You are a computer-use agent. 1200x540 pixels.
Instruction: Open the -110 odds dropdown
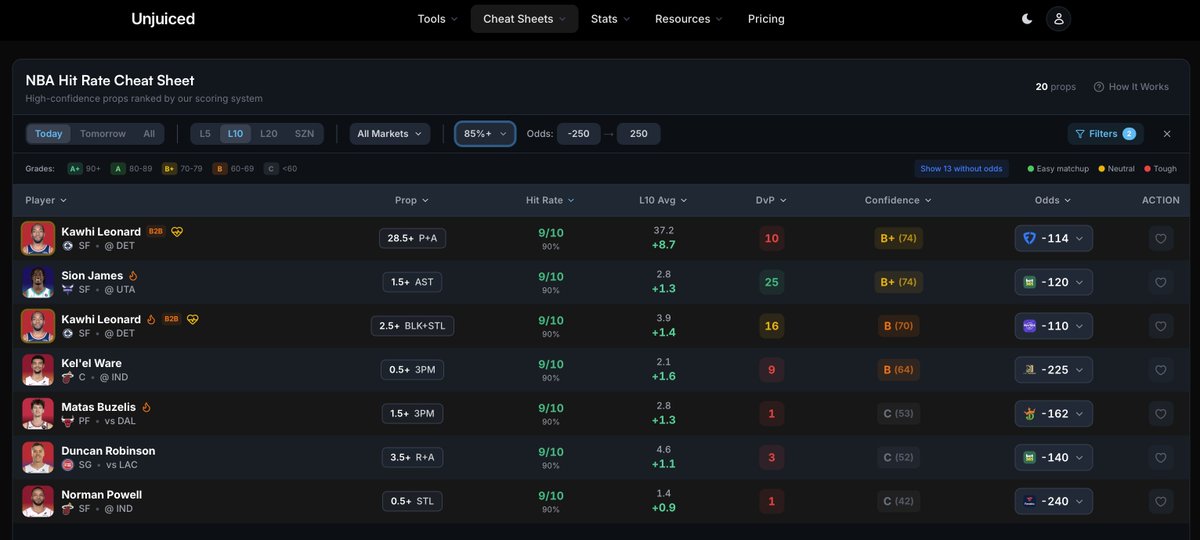[1054, 326]
